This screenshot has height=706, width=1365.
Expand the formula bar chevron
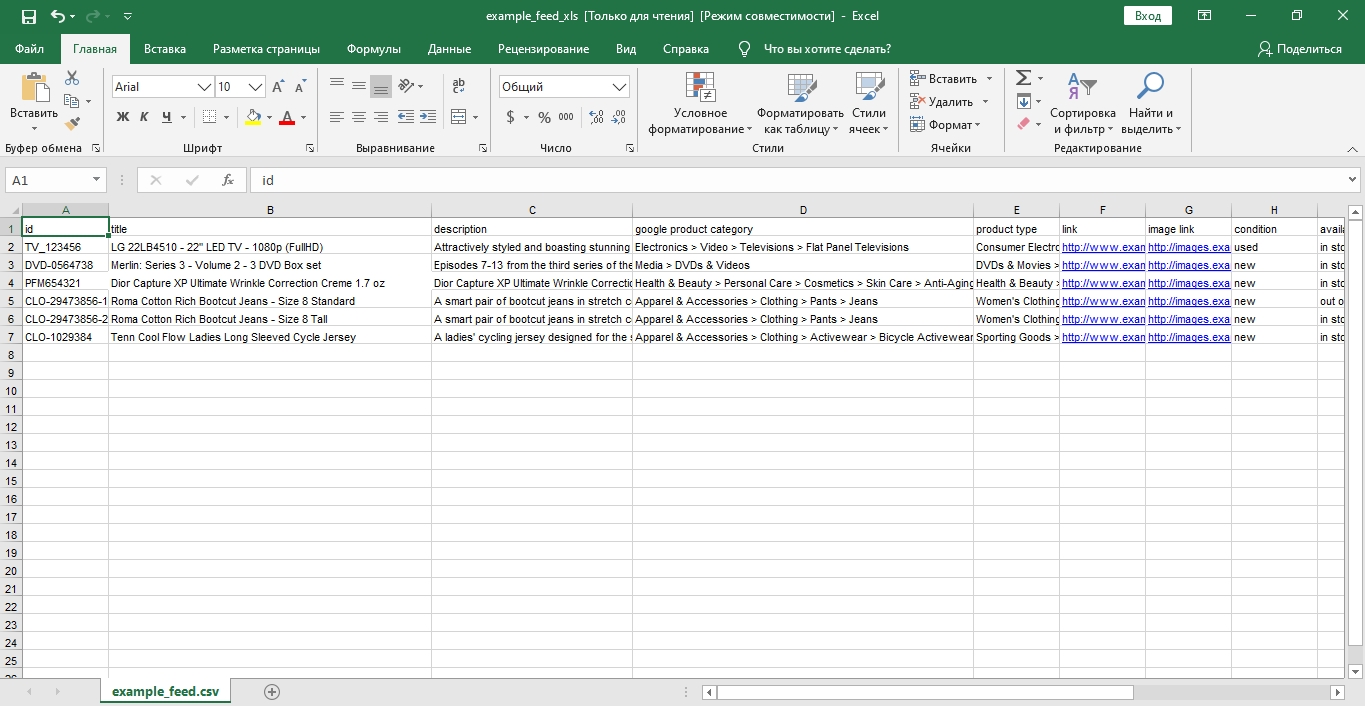1352,180
